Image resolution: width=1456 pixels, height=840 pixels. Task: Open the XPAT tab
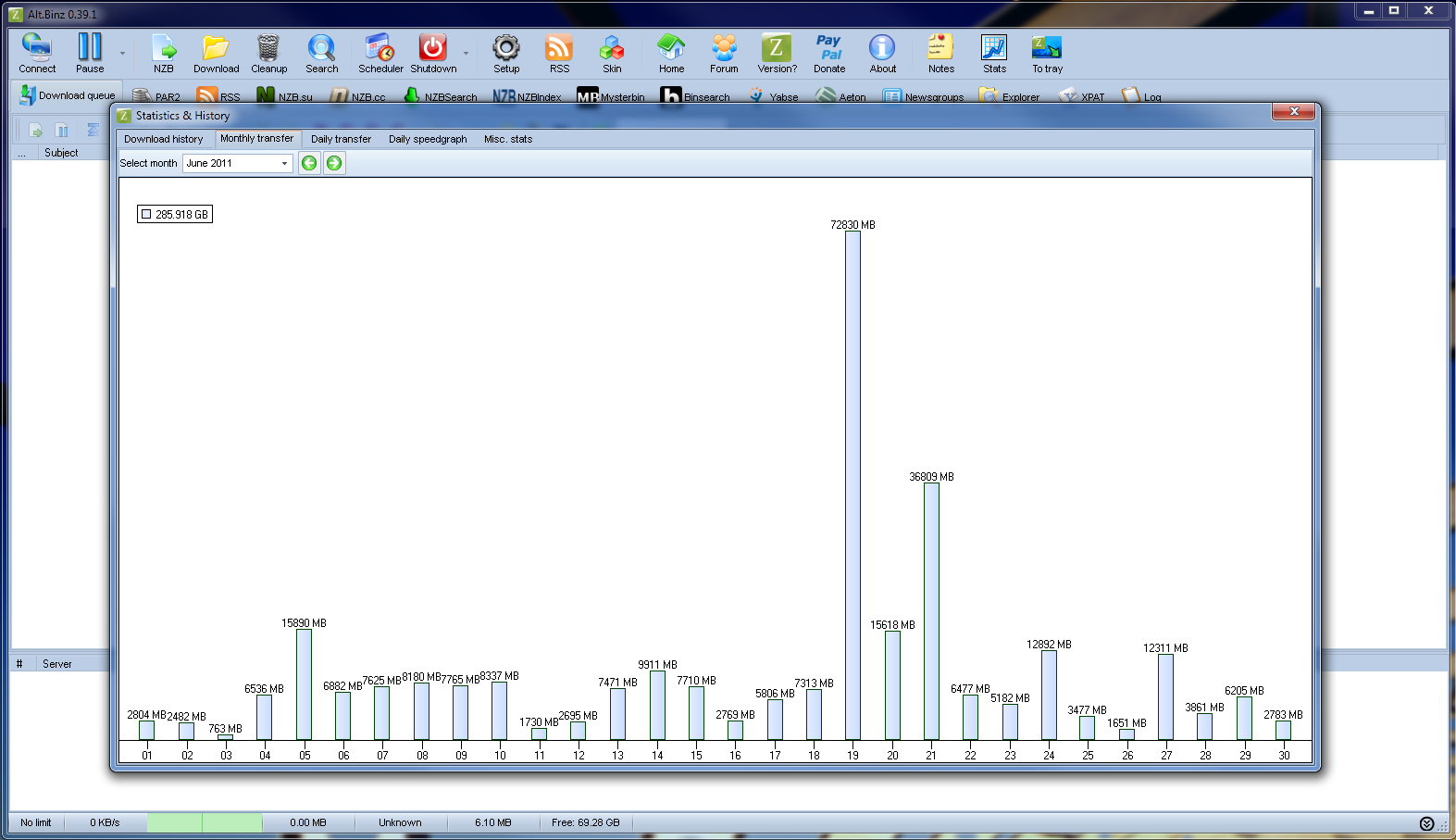[x=1081, y=96]
